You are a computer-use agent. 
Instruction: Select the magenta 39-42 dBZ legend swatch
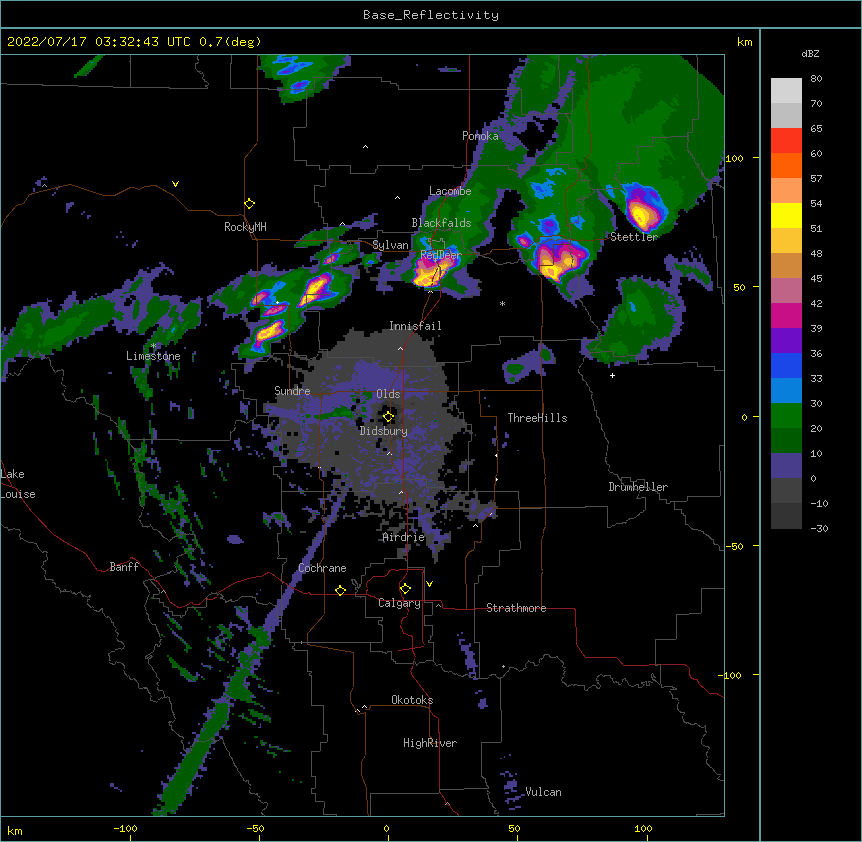[786, 315]
